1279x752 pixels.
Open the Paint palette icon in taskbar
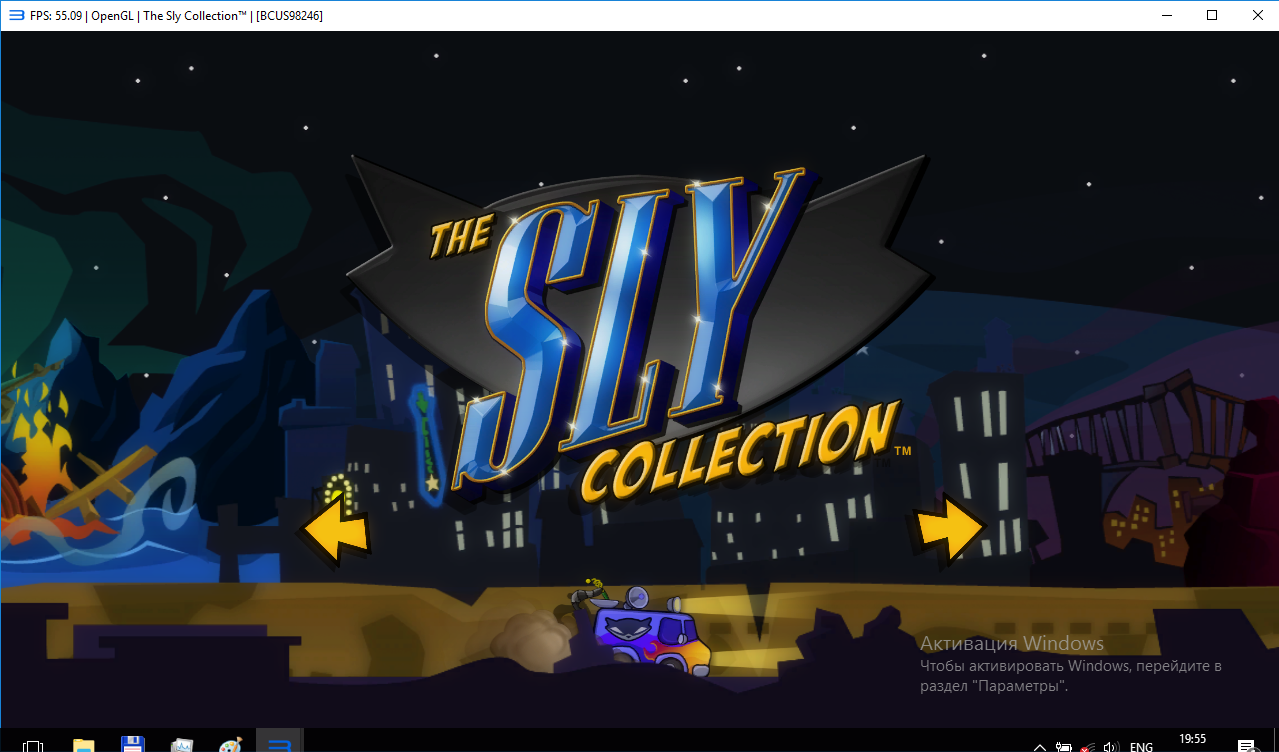click(x=230, y=744)
